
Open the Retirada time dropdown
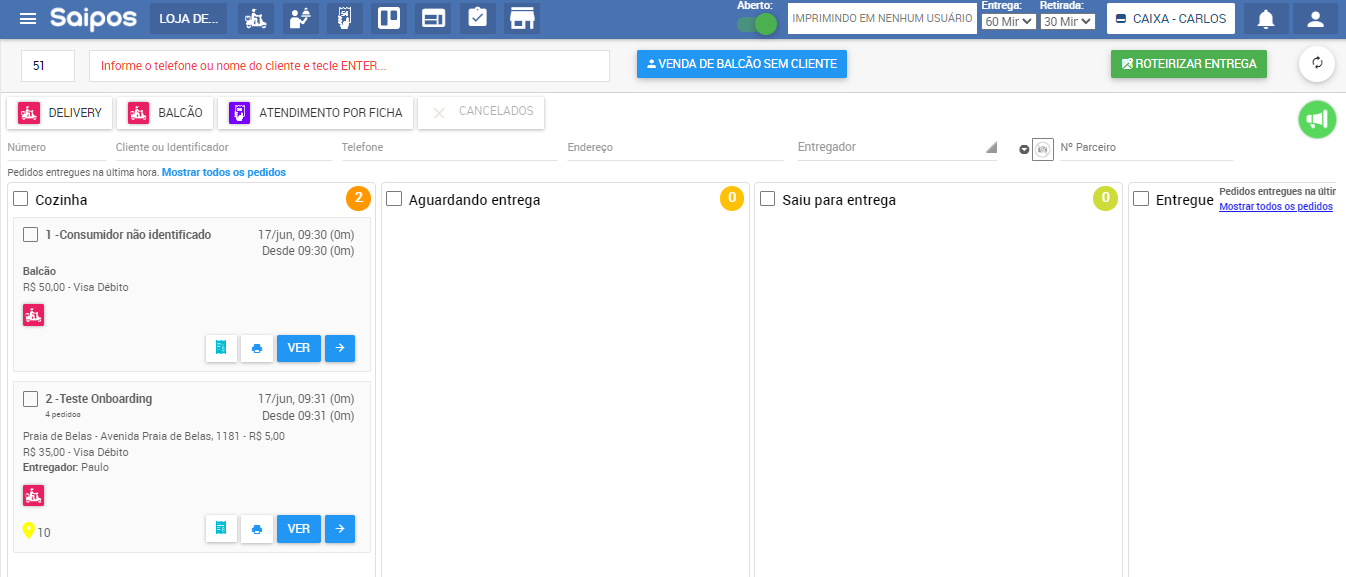point(1067,21)
